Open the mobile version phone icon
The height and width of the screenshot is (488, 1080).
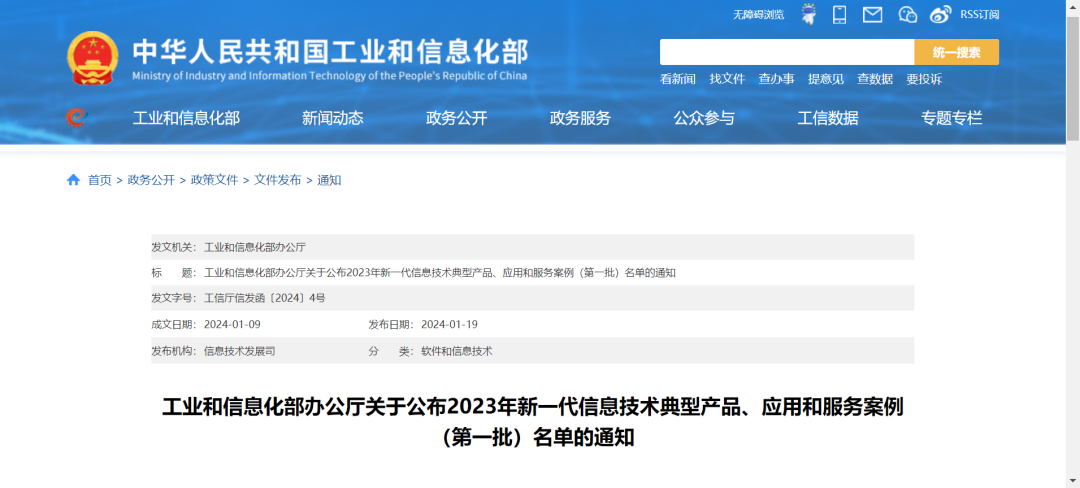pyautogui.click(x=840, y=14)
